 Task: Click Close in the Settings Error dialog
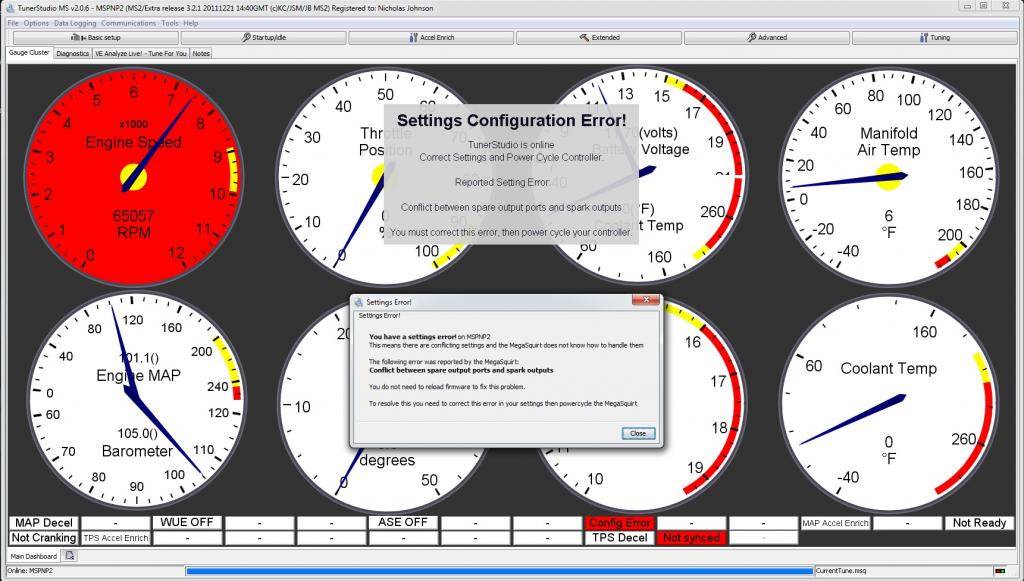point(638,433)
